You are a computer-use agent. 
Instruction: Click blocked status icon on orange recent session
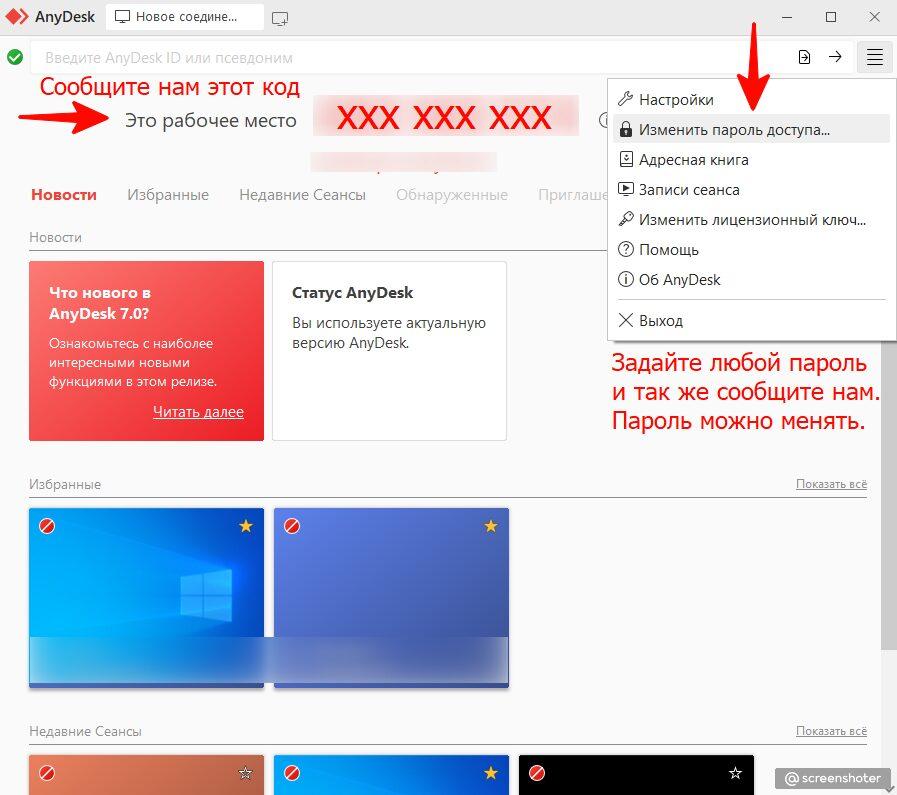[x=47, y=773]
